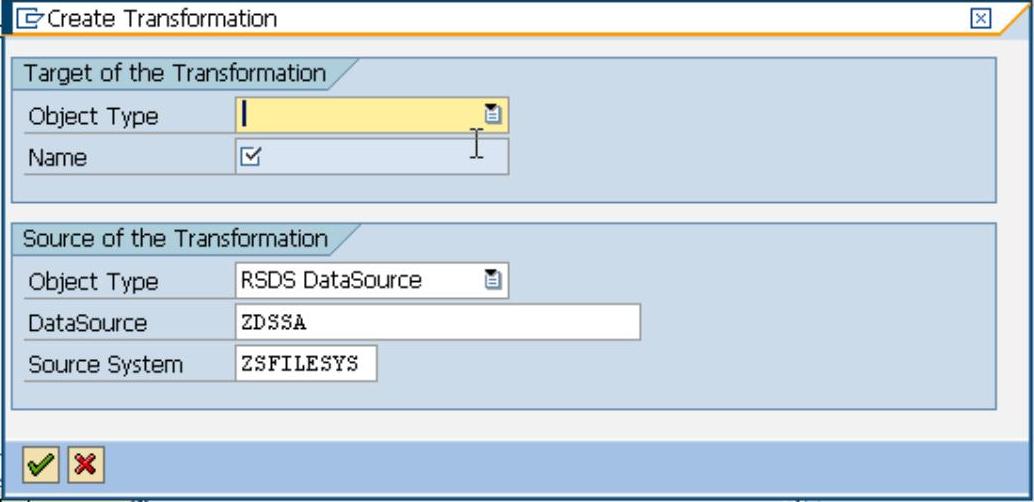Open the target Object Type dropdown list icon
Image resolution: width=1034 pixels, height=502 pixels.
tap(492, 115)
